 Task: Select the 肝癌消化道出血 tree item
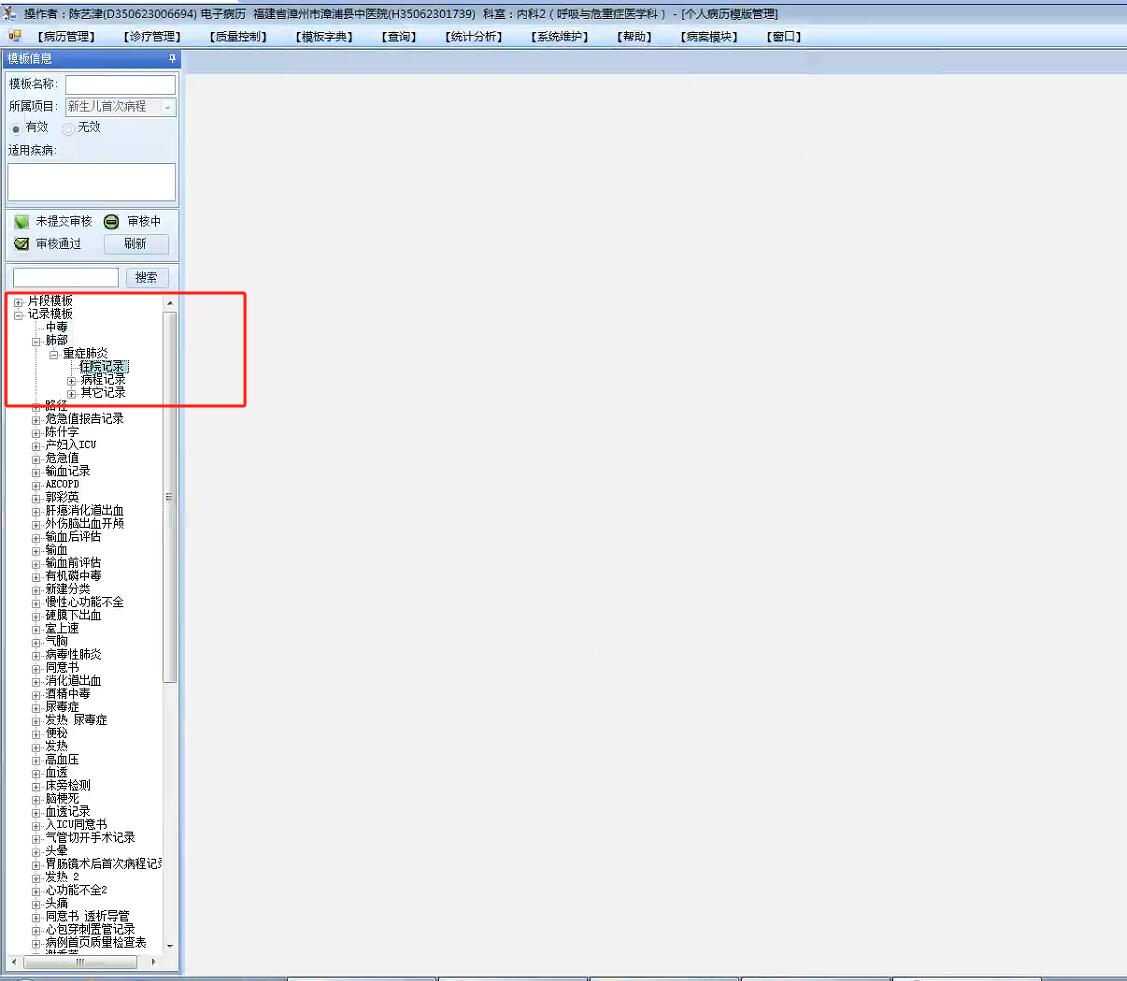click(x=84, y=511)
